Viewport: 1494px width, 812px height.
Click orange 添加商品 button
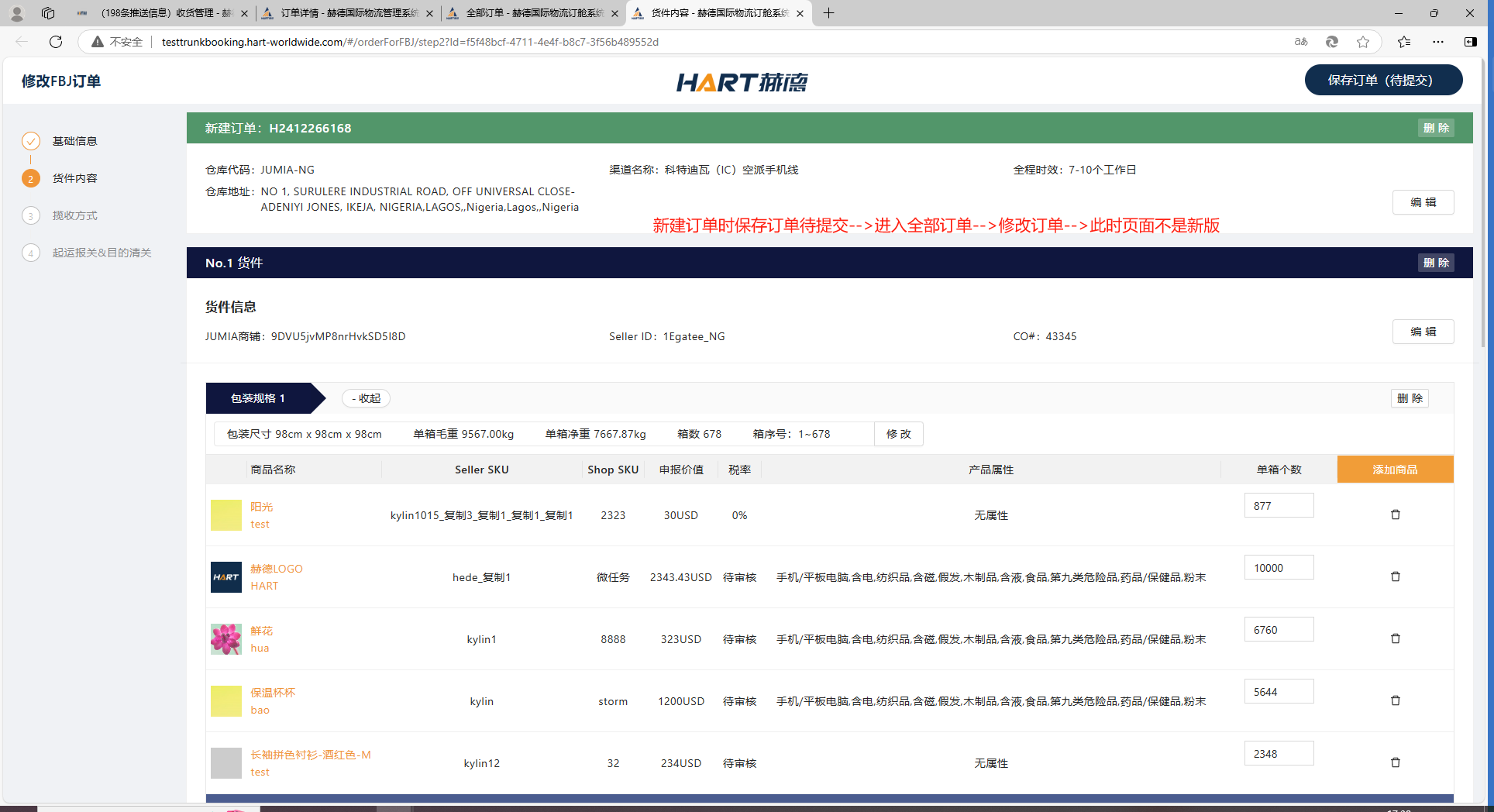pyautogui.click(x=1395, y=470)
